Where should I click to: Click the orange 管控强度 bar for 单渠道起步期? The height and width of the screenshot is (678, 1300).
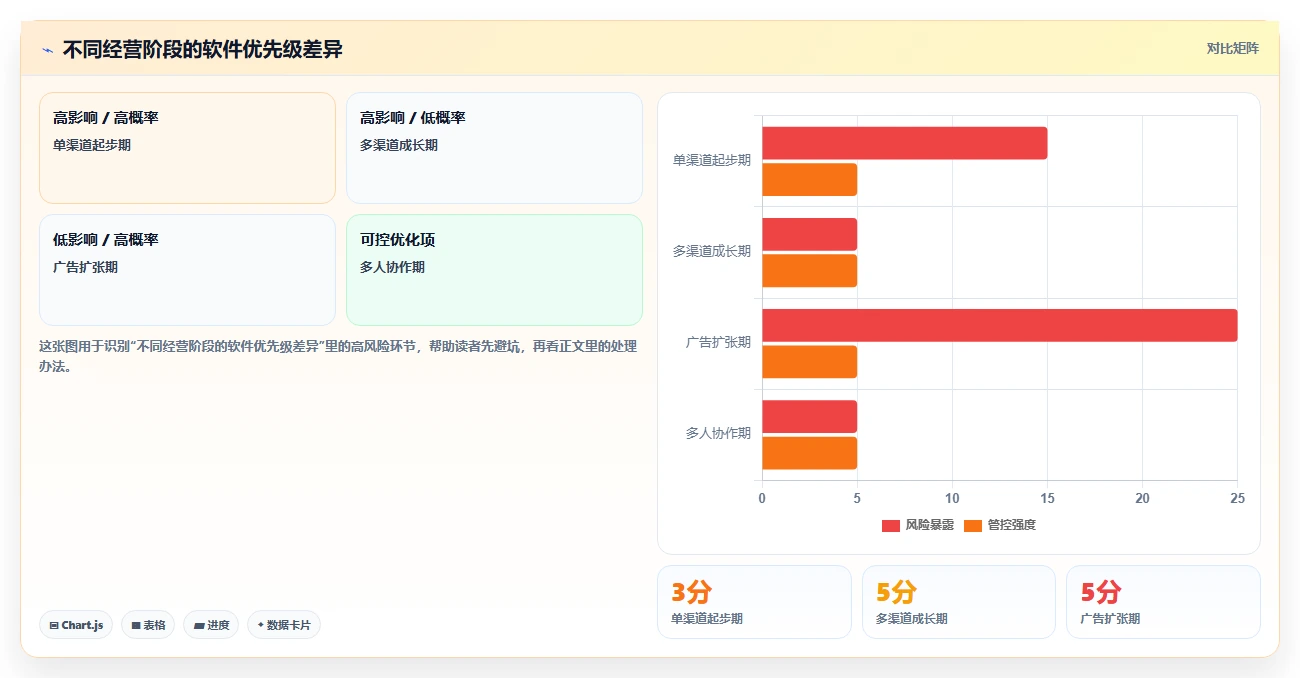pyautogui.click(x=809, y=180)
